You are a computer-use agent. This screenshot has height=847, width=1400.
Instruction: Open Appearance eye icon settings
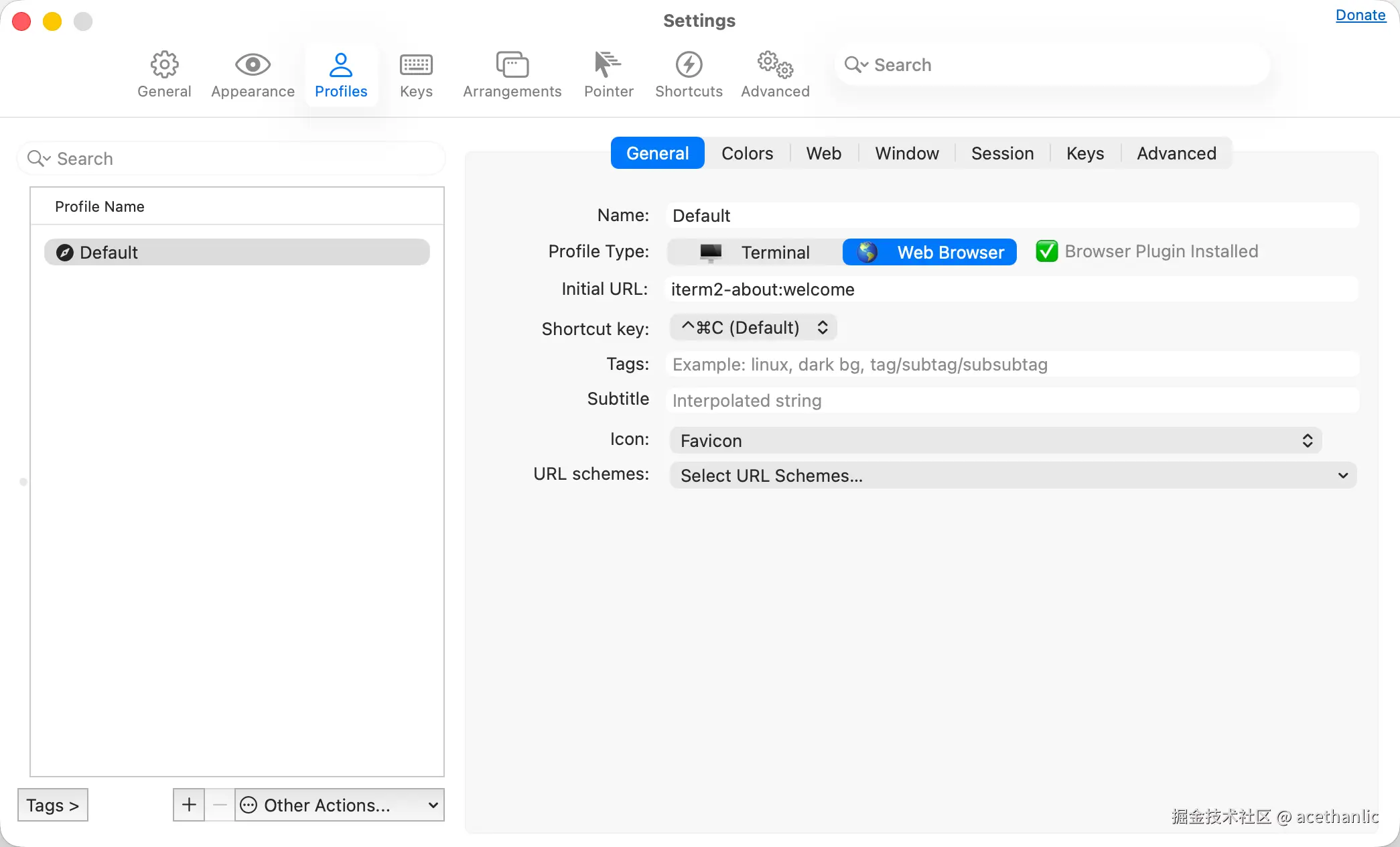point(253,65)
